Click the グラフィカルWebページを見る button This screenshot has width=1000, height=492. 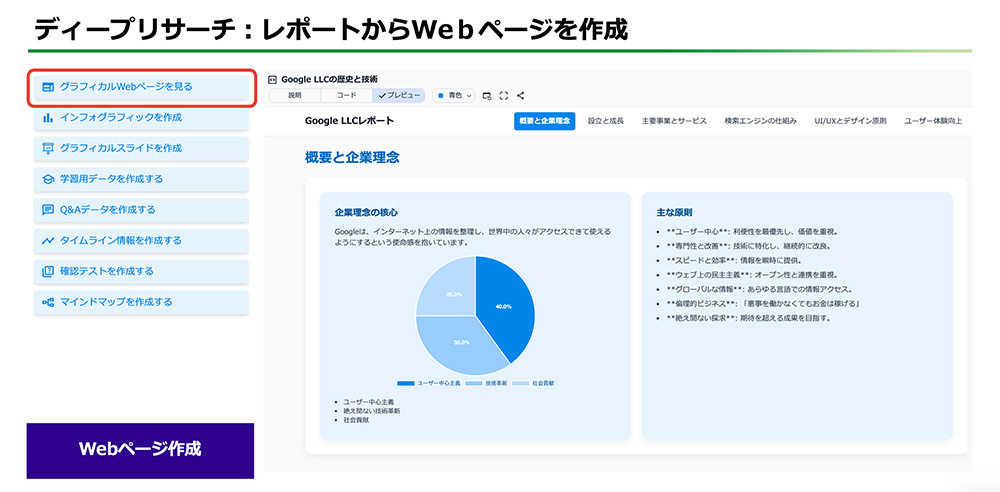141,87
